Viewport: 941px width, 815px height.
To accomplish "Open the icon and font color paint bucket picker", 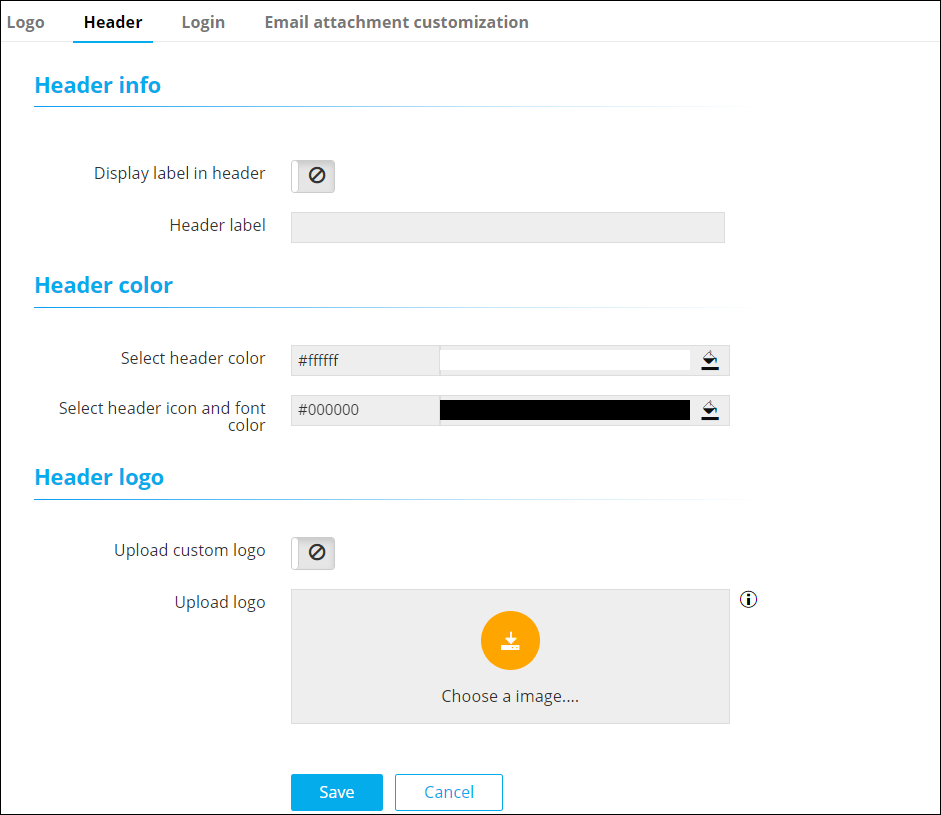I will (x=710, y=410).
